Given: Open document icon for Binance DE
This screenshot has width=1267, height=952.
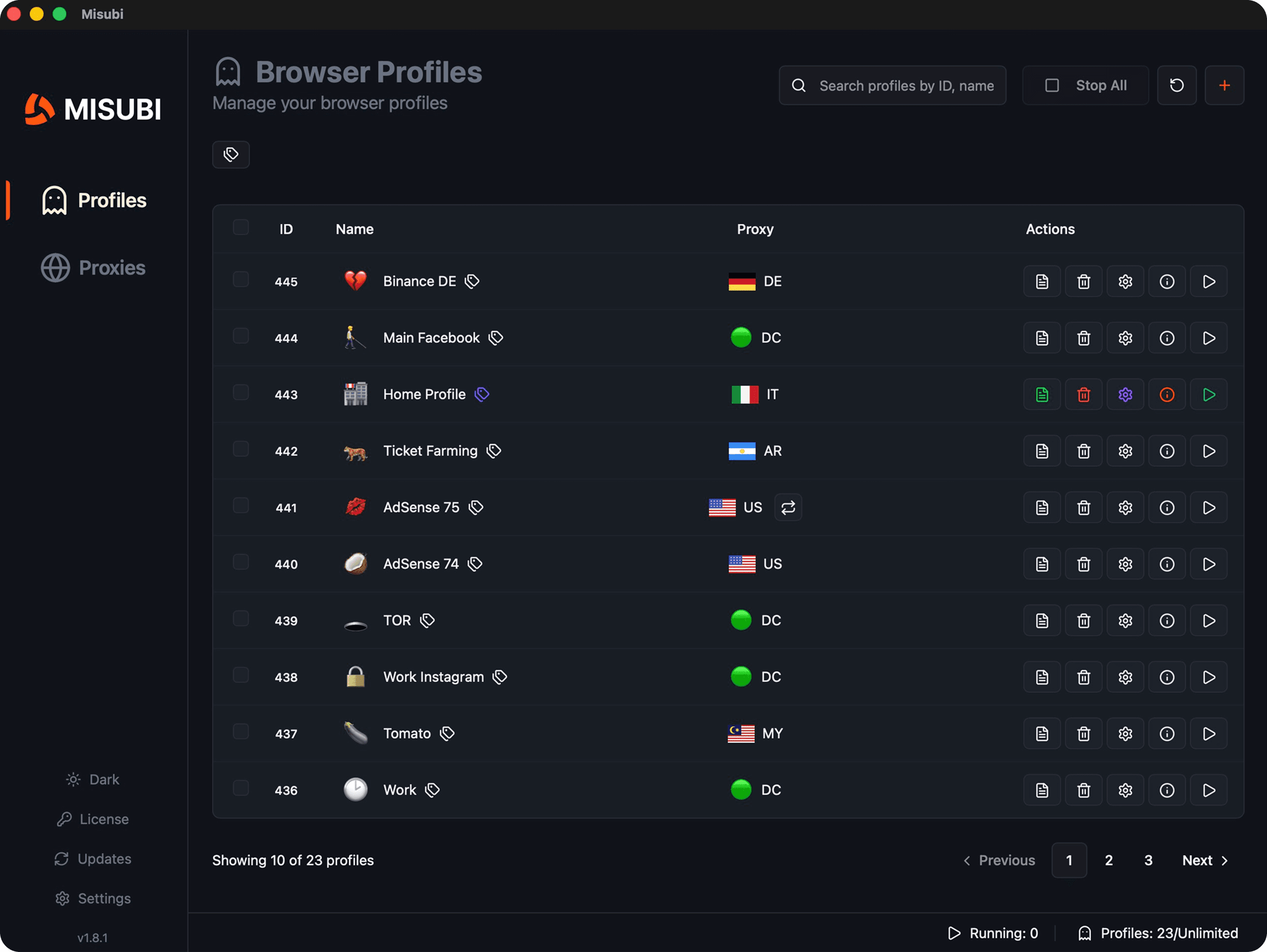Looking at the screenshot, I should click(1042, 281).
